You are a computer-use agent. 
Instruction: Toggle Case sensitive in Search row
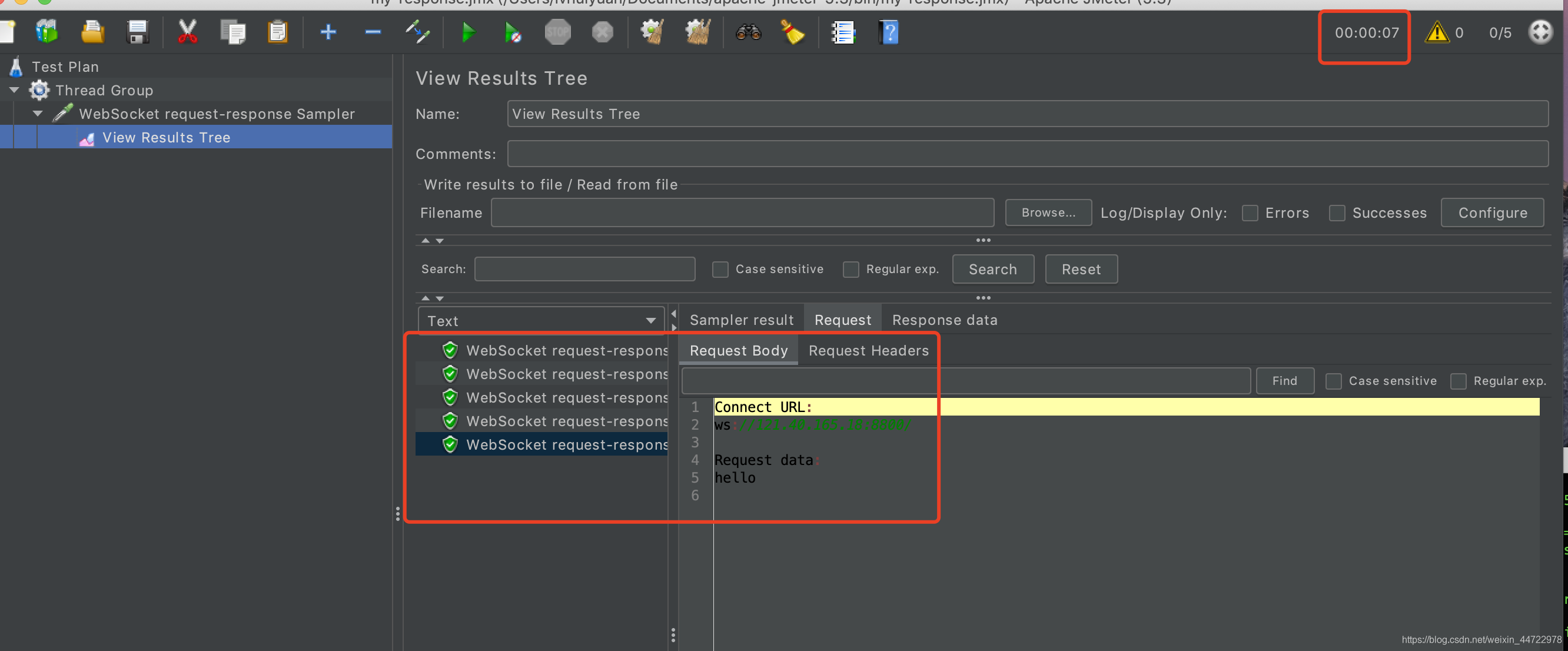point(720,269)
